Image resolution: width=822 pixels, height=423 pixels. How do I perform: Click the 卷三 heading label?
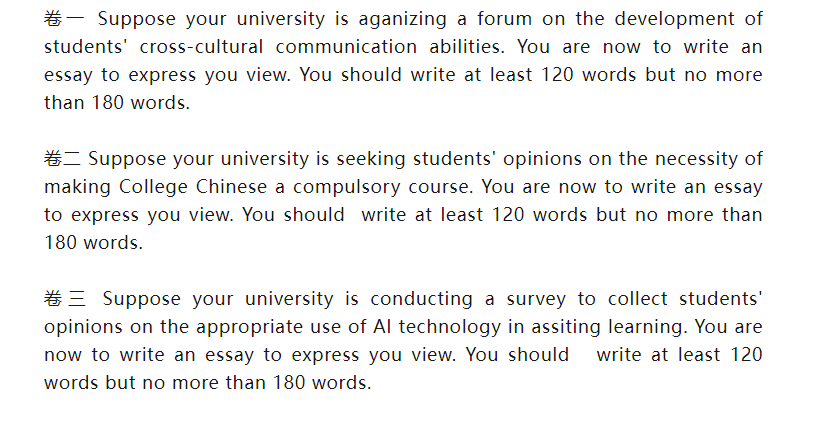point(64,299)
